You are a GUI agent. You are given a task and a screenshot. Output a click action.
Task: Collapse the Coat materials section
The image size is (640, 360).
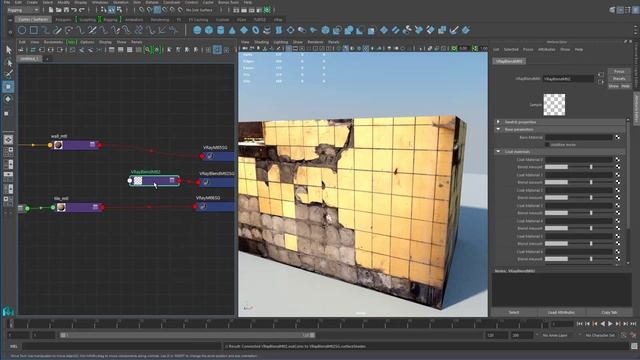click(x=498, y=151)
